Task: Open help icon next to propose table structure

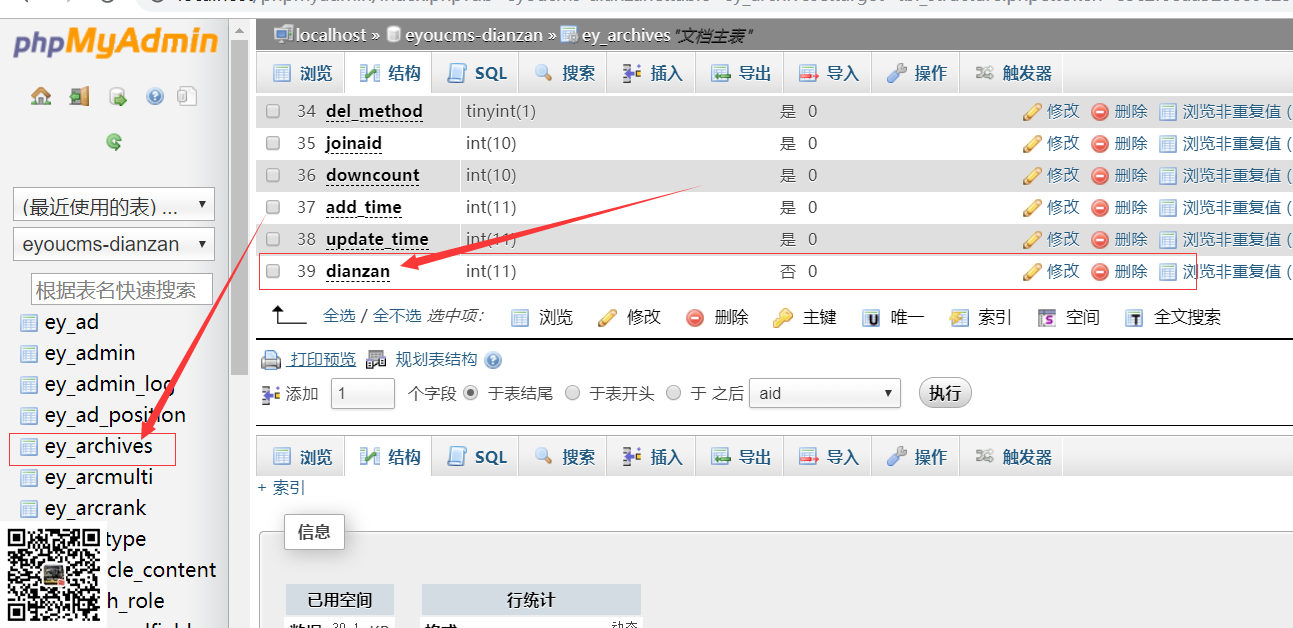Action: click(x=492, y=361)
